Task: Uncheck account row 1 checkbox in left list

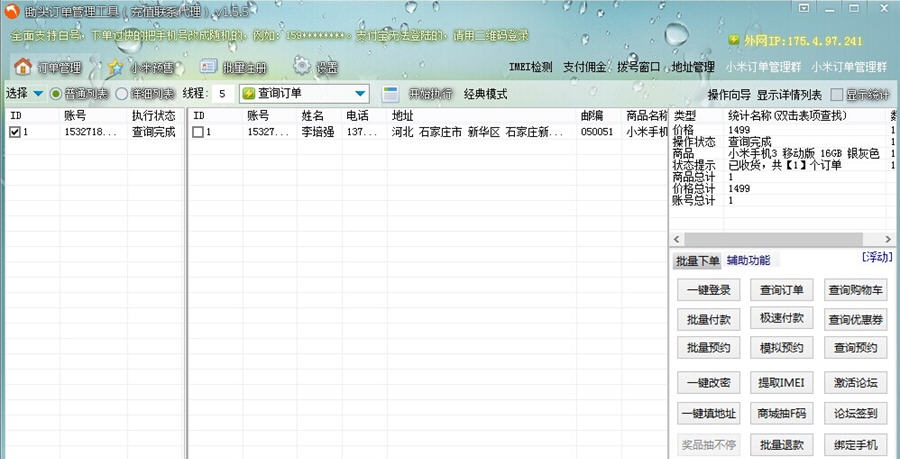Action: 15,133
